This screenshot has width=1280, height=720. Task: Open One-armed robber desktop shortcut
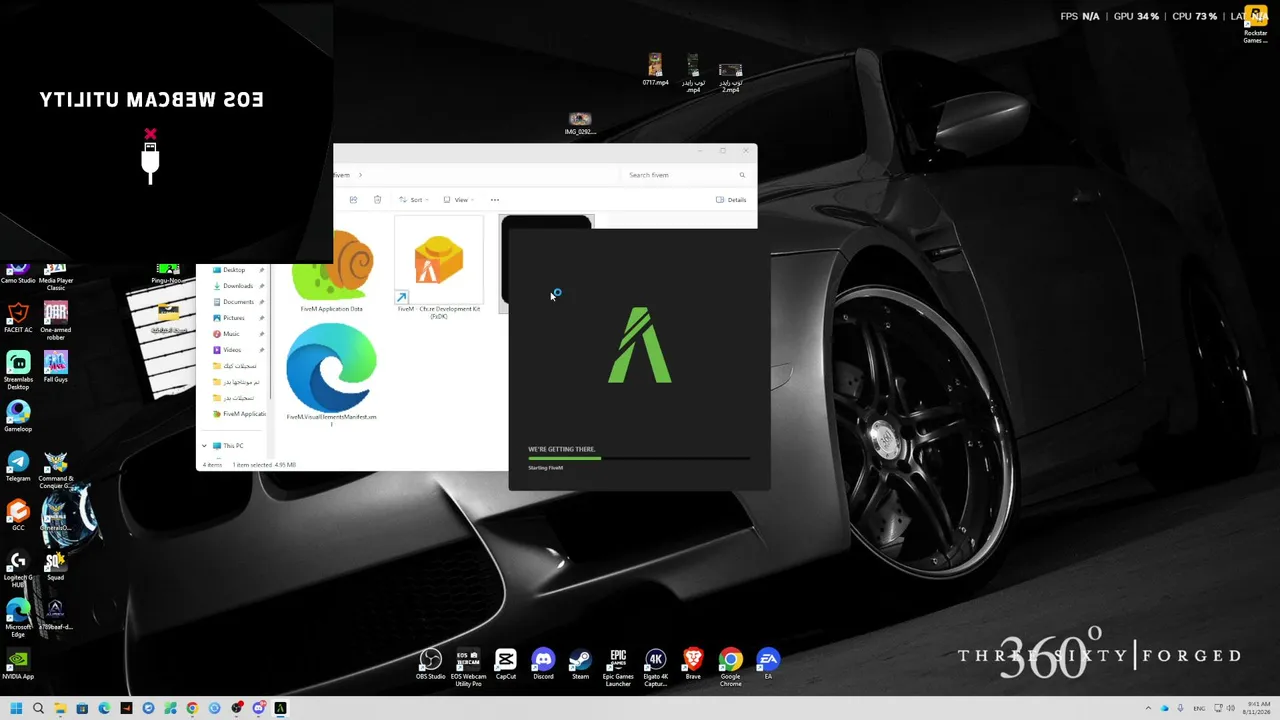click(56, 321)
